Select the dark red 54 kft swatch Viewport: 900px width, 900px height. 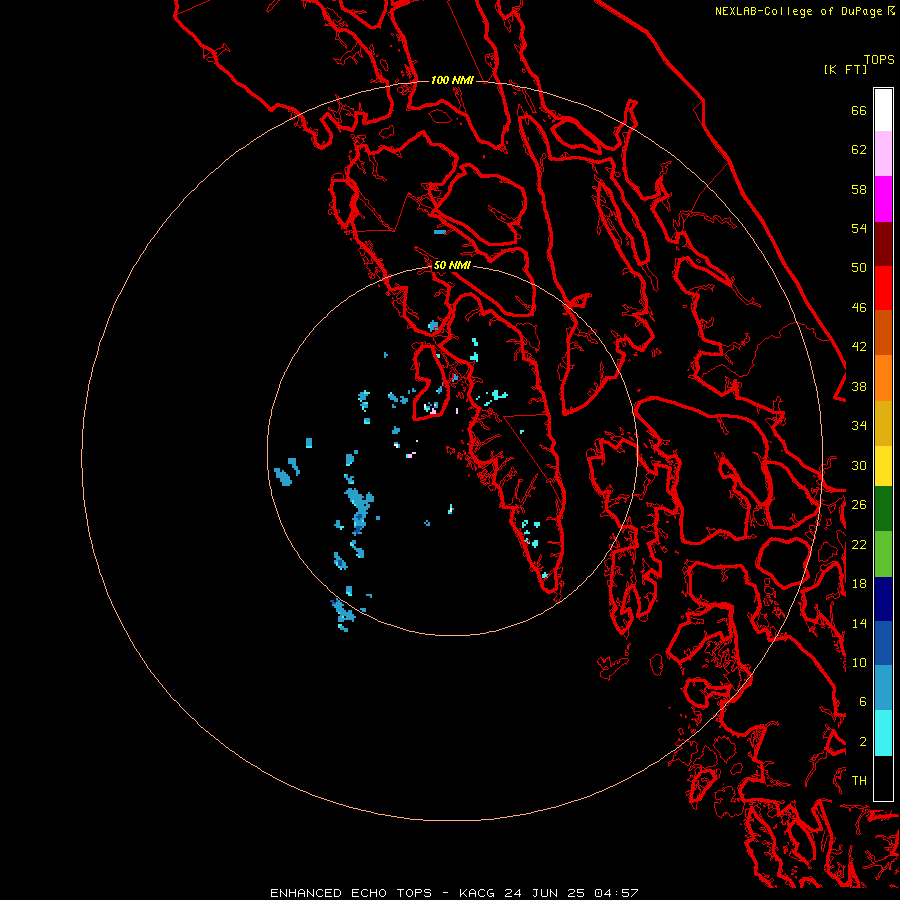[x=883, y=243]
